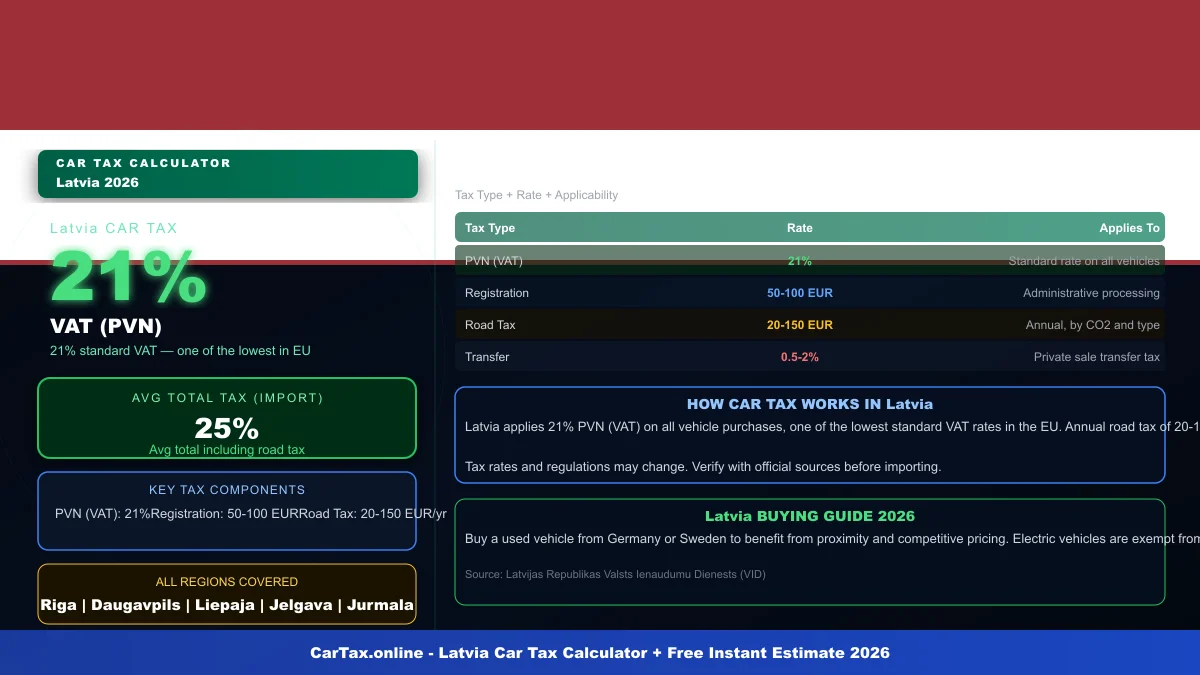
Task: Select the Transfer row label
Action: (x=487, y=357)
